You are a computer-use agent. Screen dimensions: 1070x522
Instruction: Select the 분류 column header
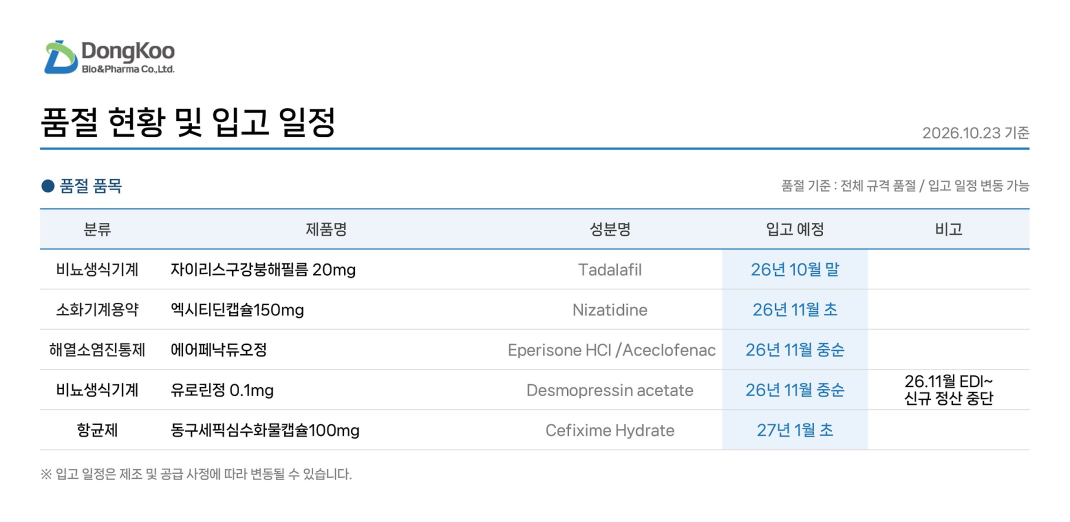pos(97,230)
